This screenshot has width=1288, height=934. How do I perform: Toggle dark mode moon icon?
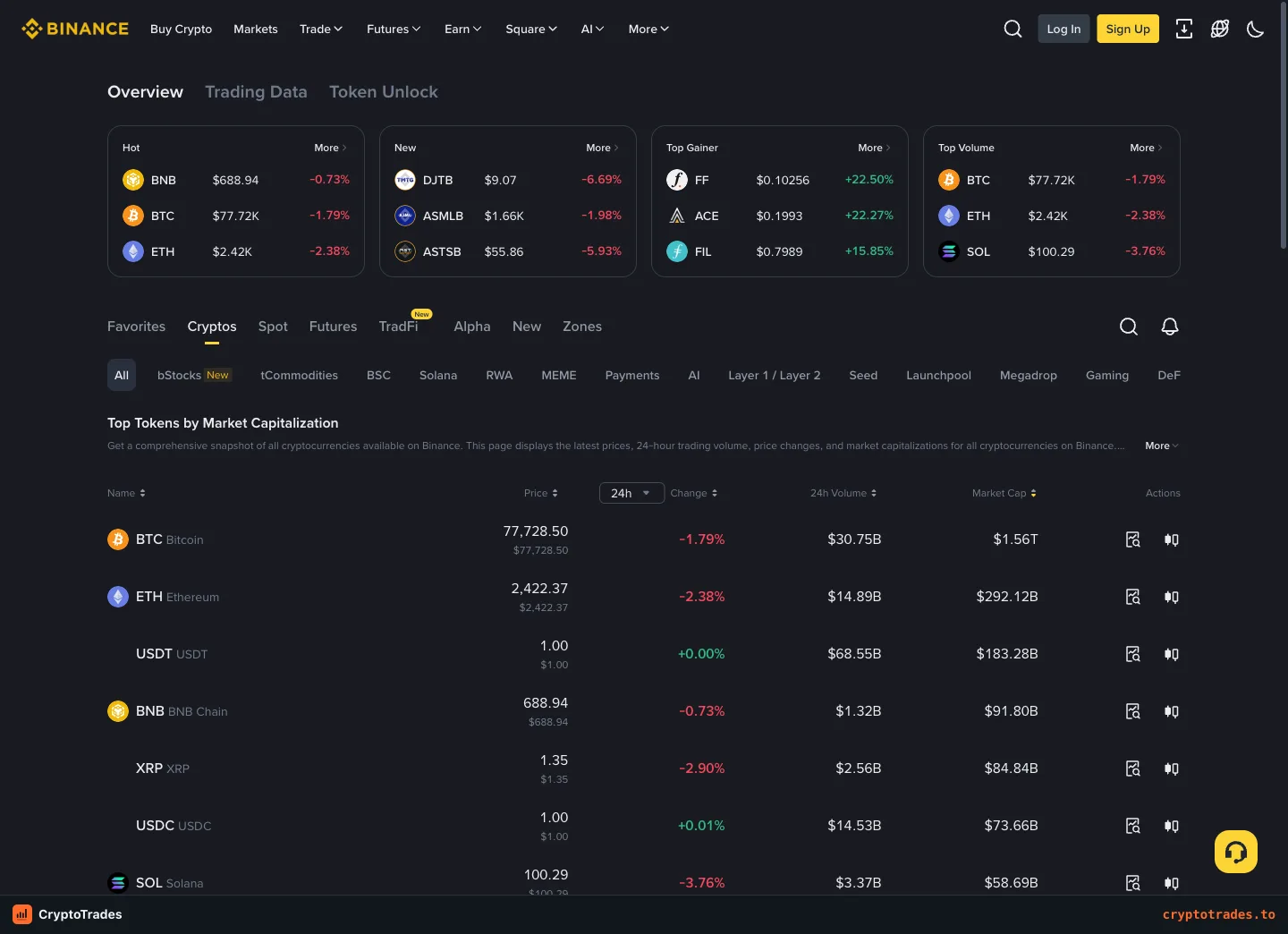click(x=1255, y=29)
